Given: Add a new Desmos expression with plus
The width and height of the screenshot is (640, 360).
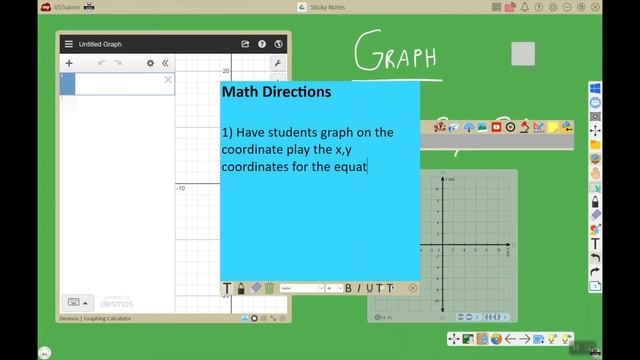Looking at the screenshot, I should click(69, 63).
